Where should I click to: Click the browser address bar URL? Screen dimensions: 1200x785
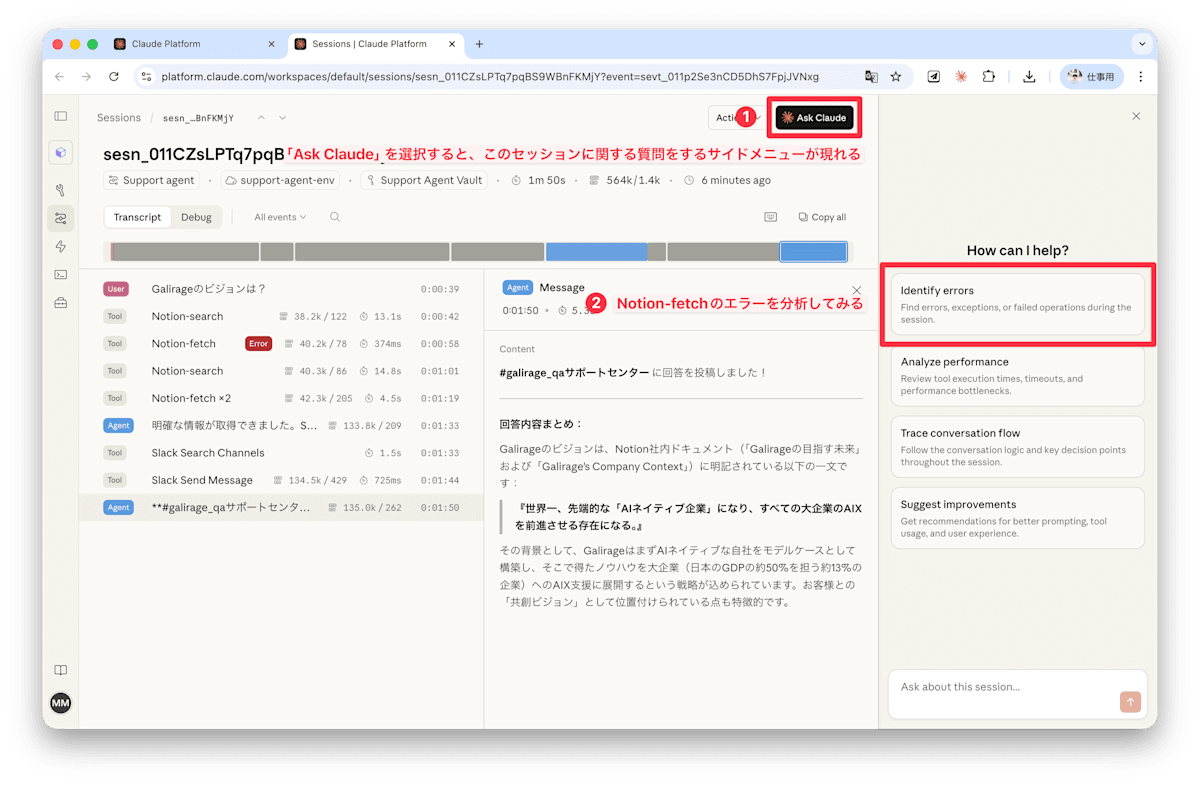pyautogui.click(x=489, y=76)
